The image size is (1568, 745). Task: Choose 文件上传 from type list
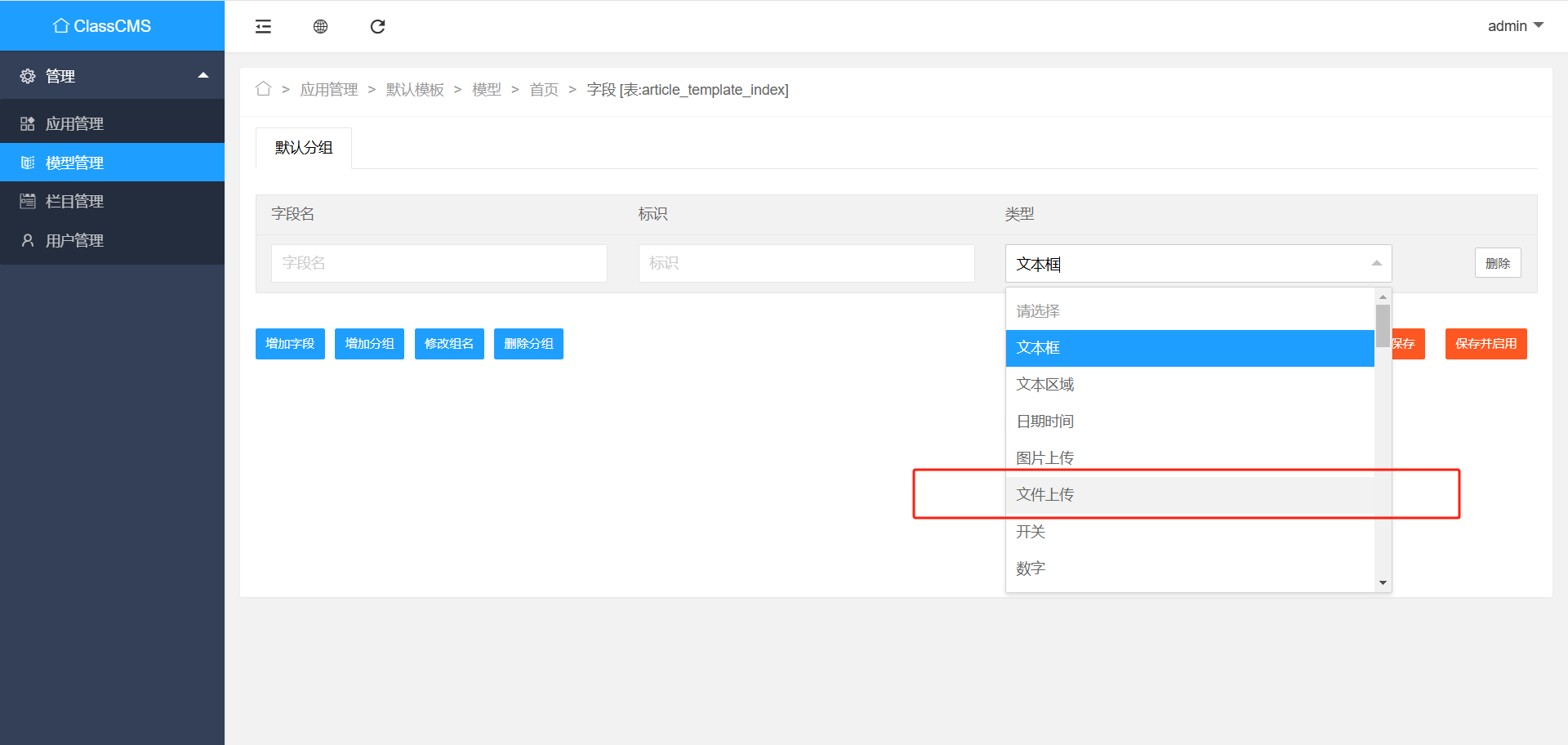(1045, 494)
